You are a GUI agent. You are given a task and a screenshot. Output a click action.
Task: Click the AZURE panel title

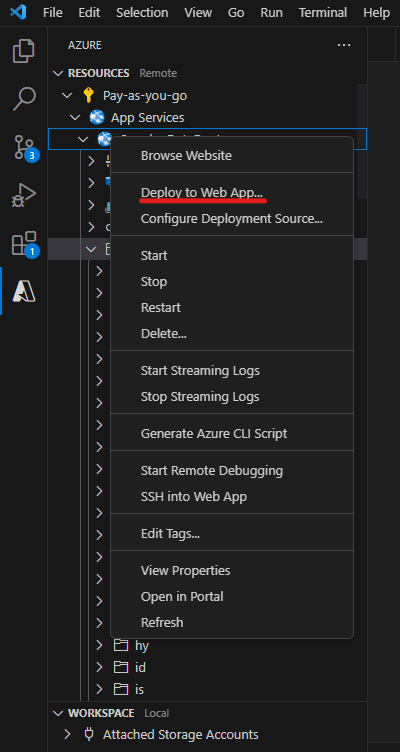pyautogui.click(x=85, y=45)
